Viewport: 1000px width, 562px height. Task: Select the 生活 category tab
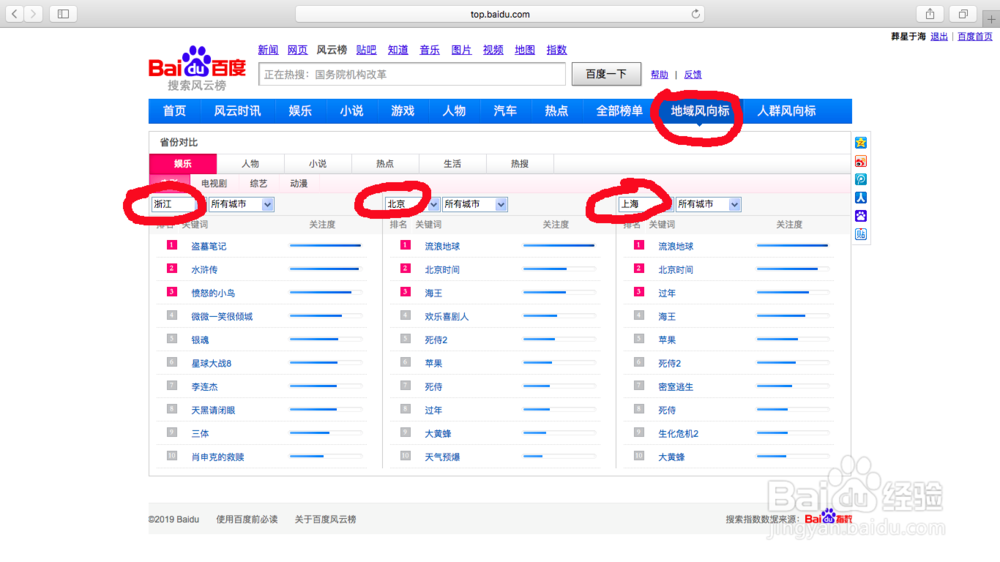pos(452,164)
